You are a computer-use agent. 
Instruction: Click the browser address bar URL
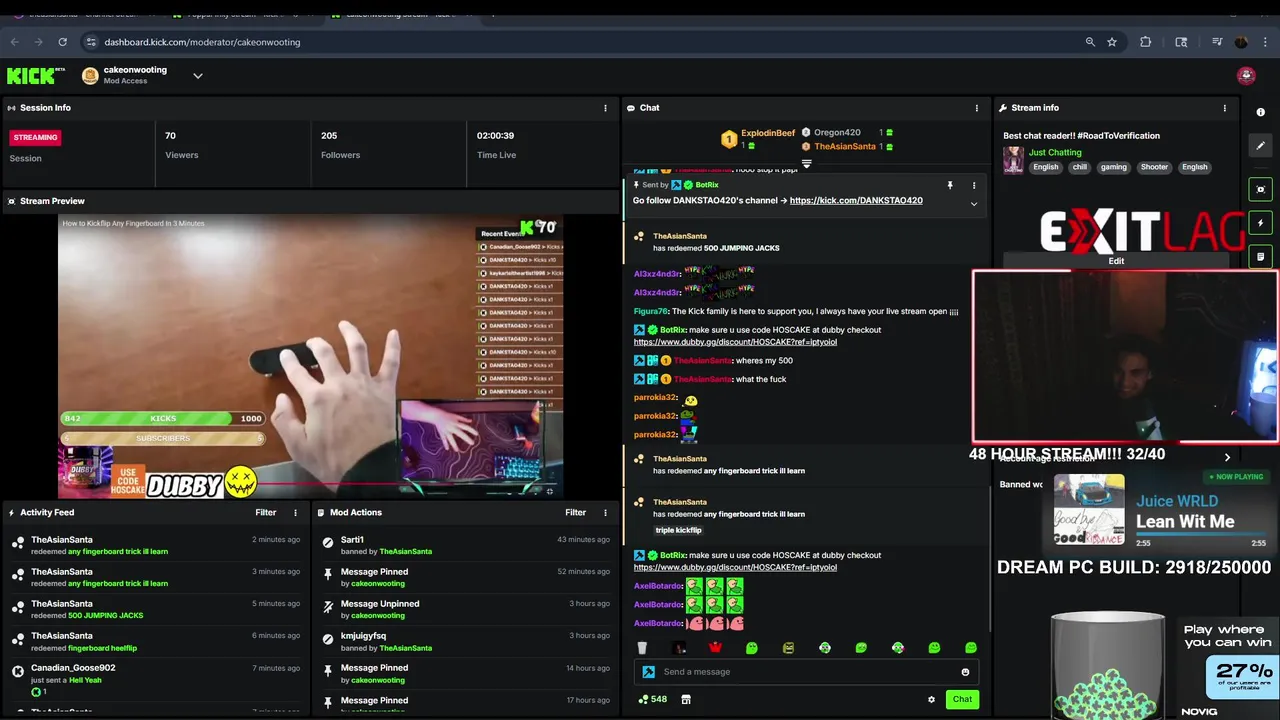202,42
